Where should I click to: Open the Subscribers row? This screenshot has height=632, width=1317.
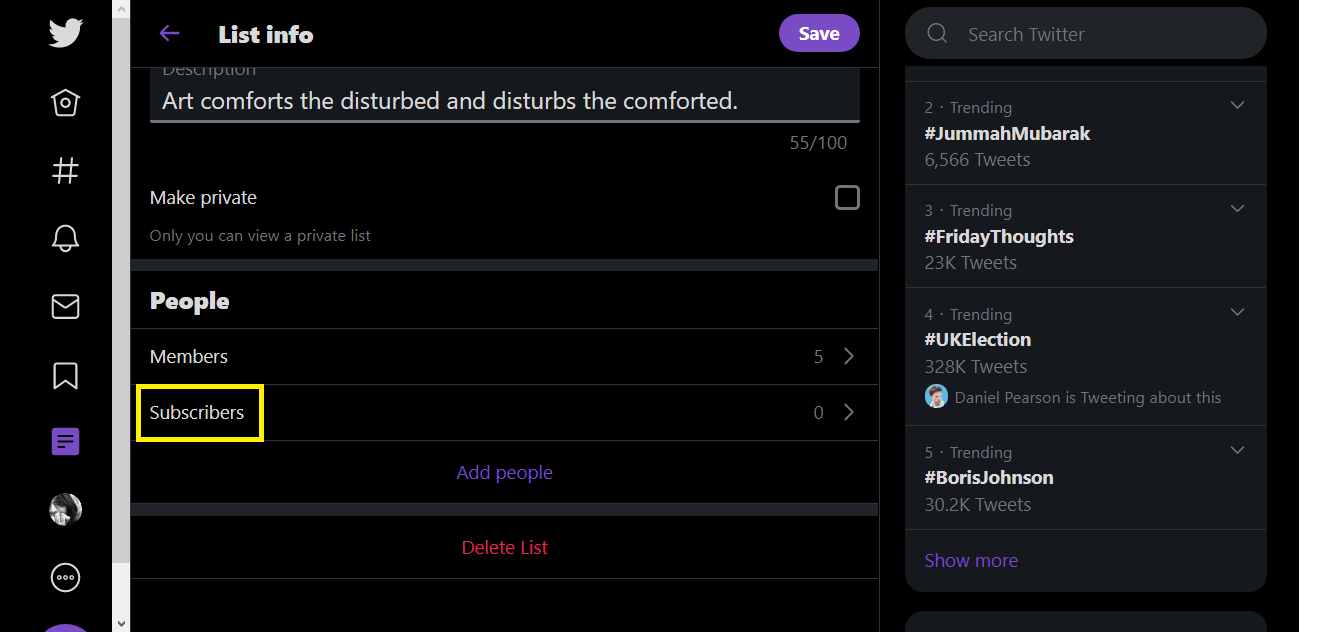click(504, 413)
